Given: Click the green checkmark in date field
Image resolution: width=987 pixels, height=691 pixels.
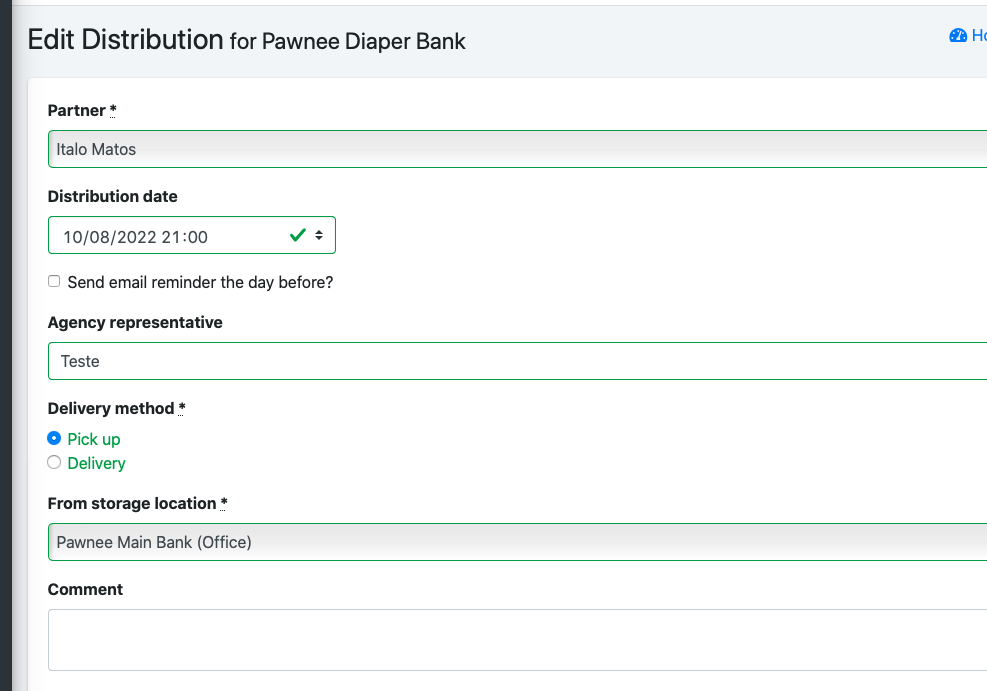Looking at the screenshot, I should [x=298, y=235].
